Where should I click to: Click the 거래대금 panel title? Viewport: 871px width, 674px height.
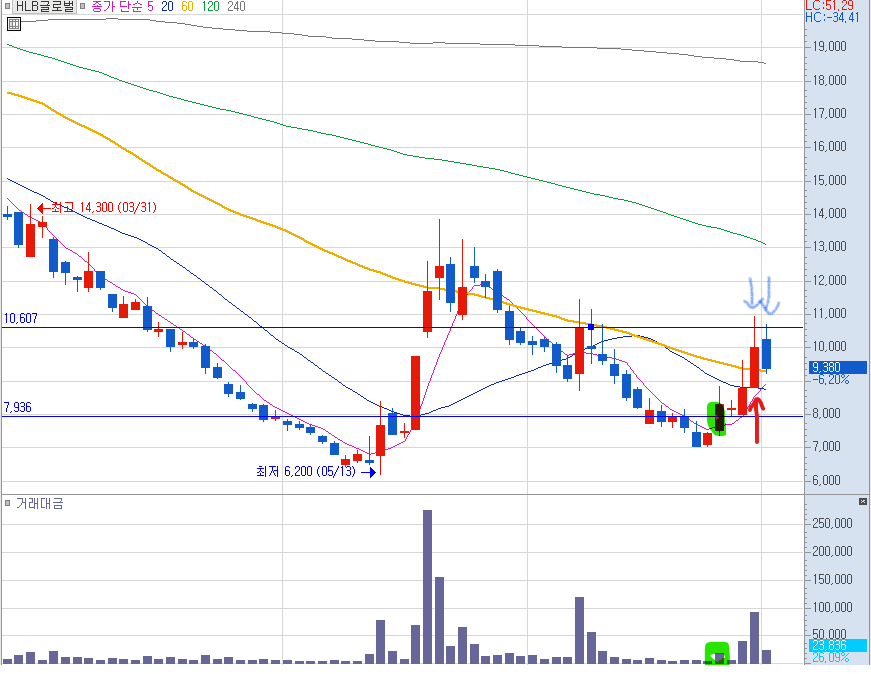coord(39,503)
